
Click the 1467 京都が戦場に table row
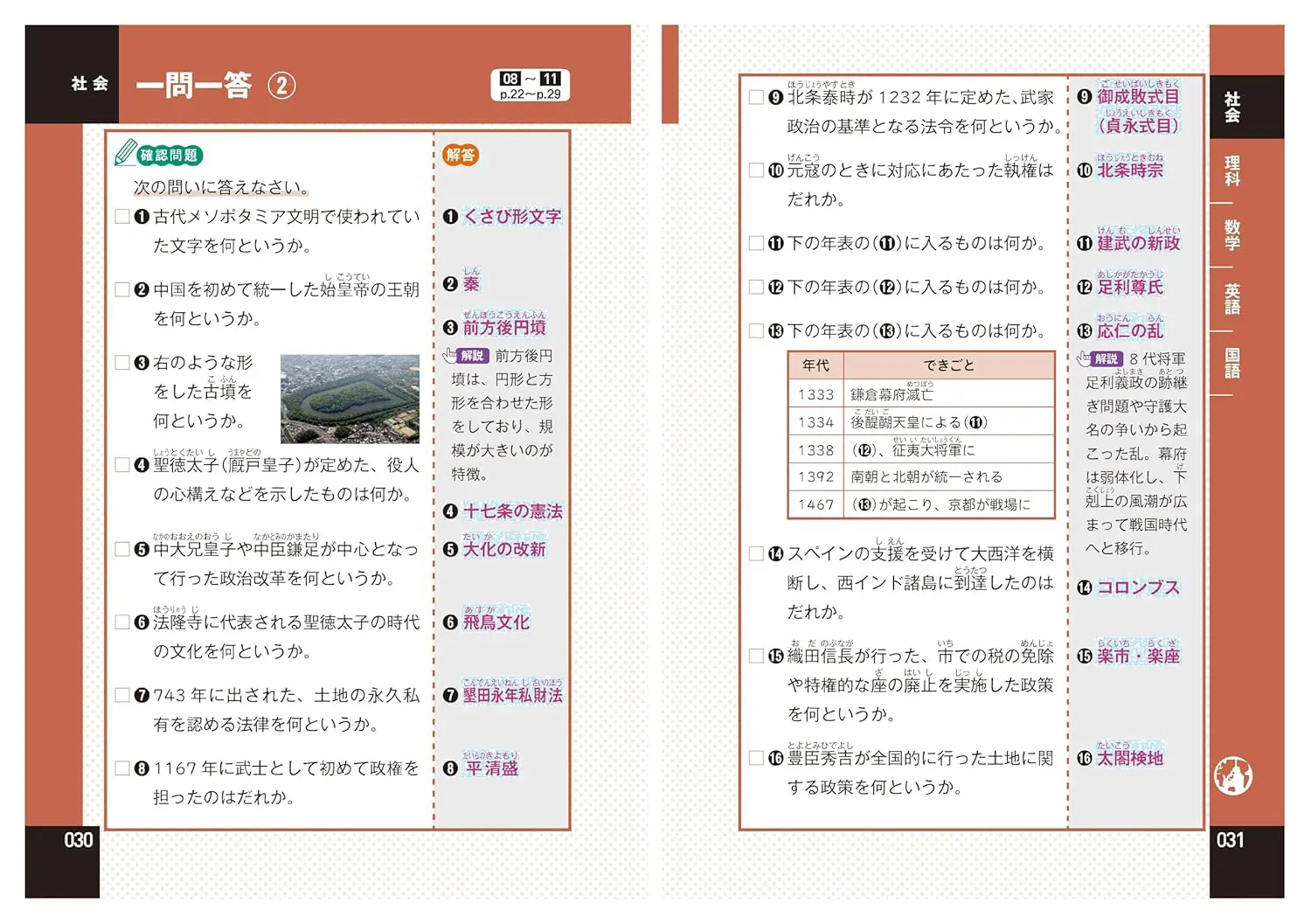pos(921,504)
